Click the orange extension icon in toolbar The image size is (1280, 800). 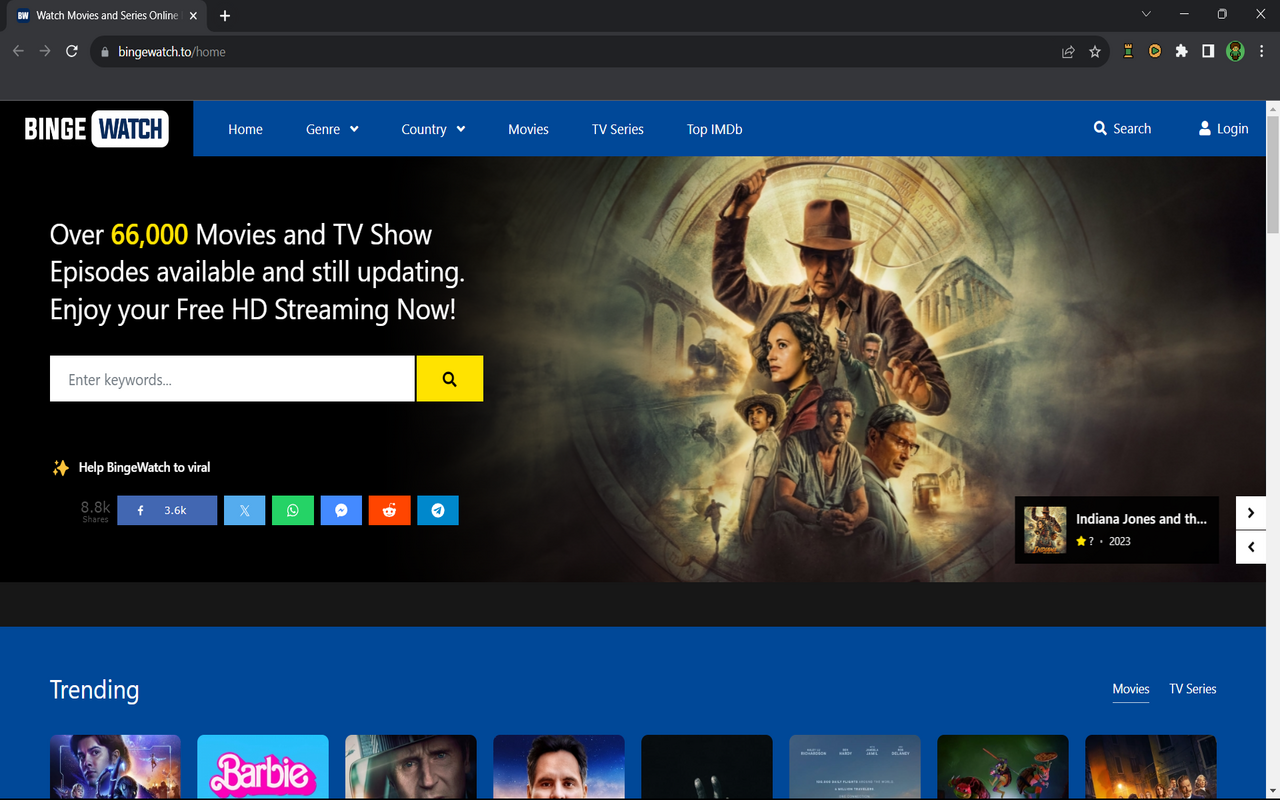pyautogui.click(x=1155, y=51)
